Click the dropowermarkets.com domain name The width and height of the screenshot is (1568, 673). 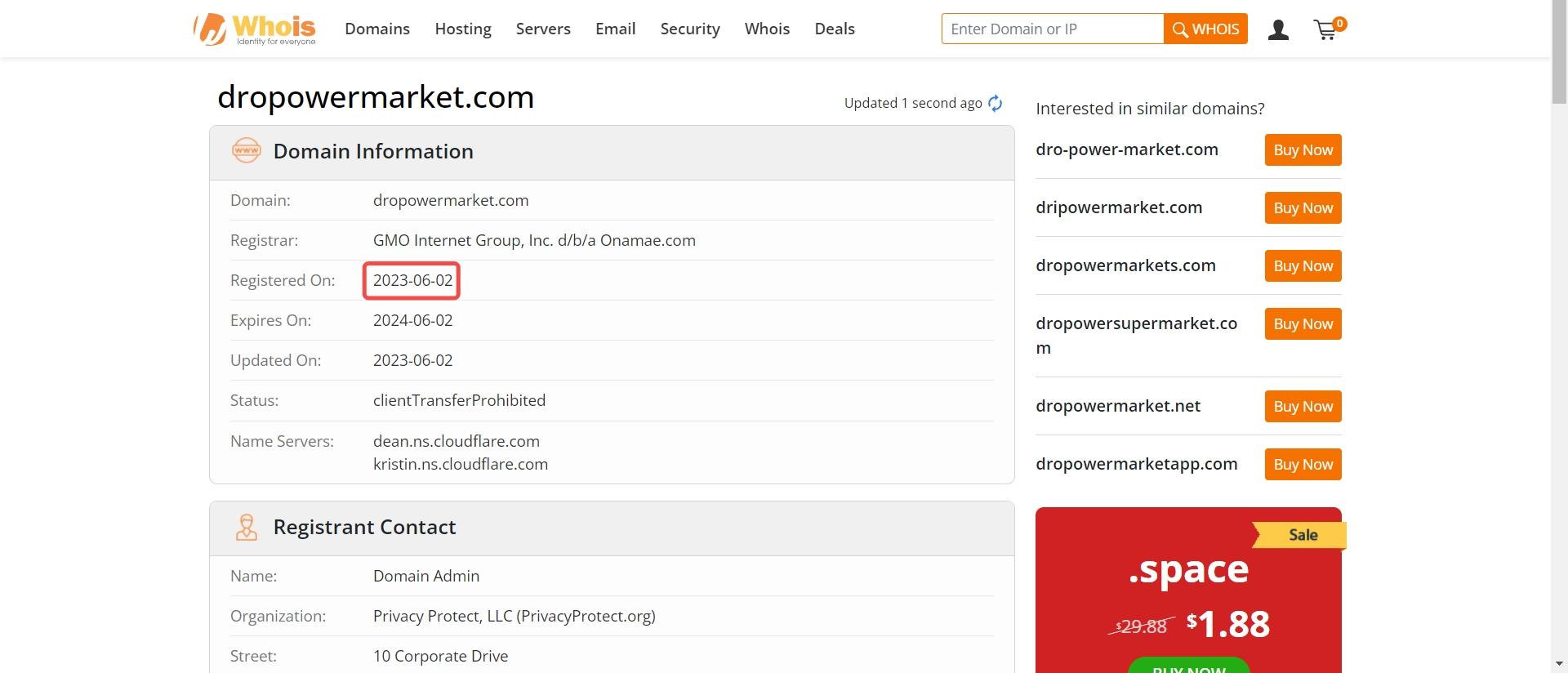pyautogui.click(x=1125, y=265)
